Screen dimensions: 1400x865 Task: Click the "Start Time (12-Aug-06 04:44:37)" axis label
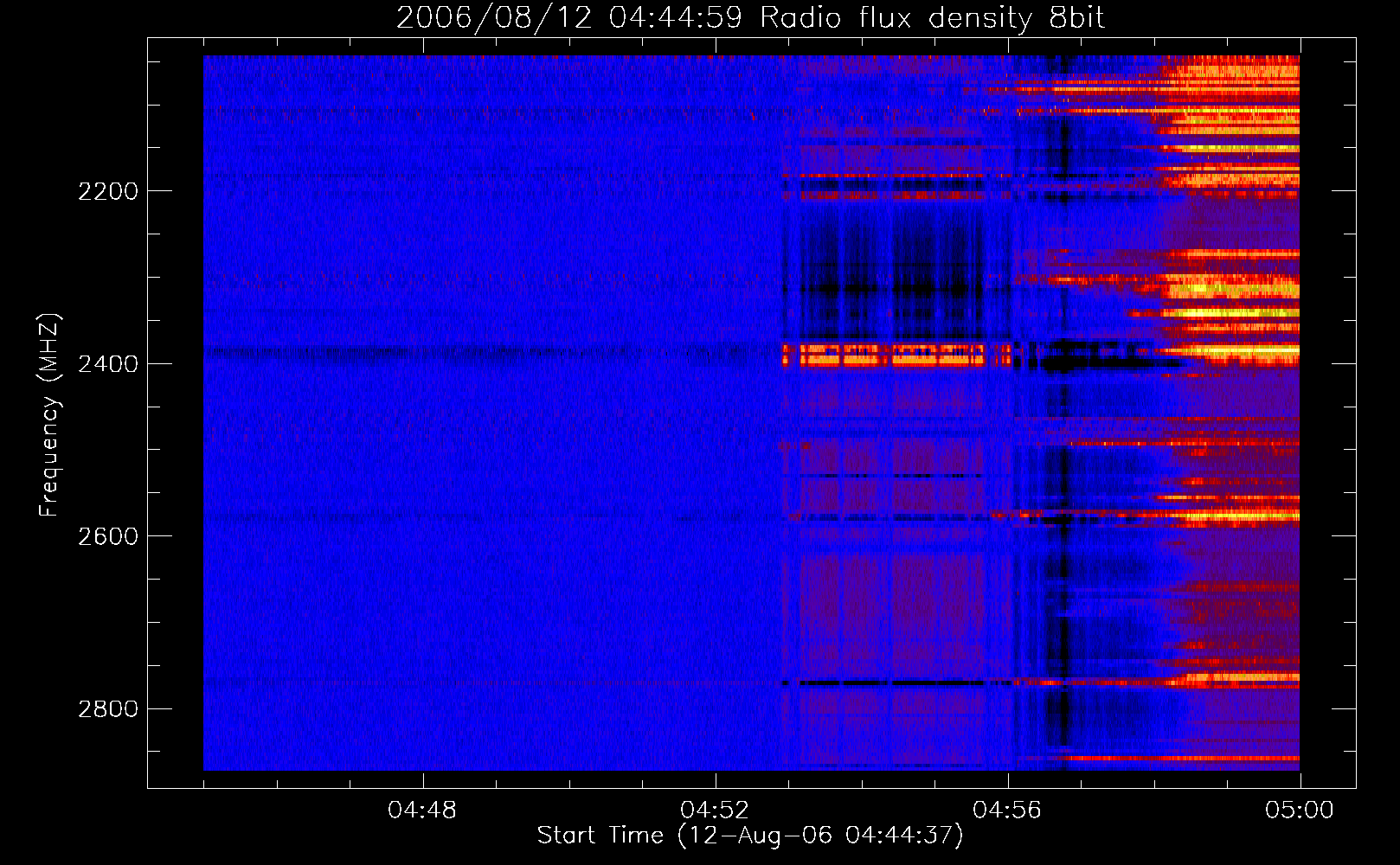point(750,836)
